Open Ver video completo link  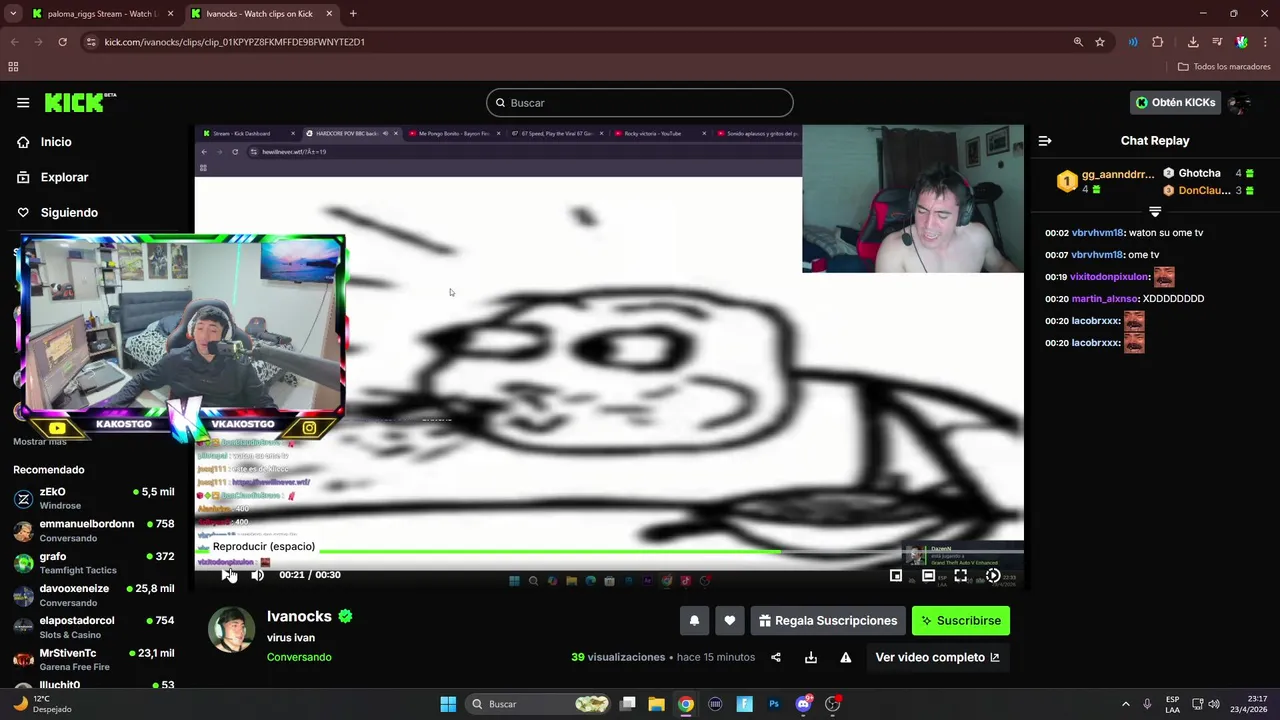click(937, 657)
